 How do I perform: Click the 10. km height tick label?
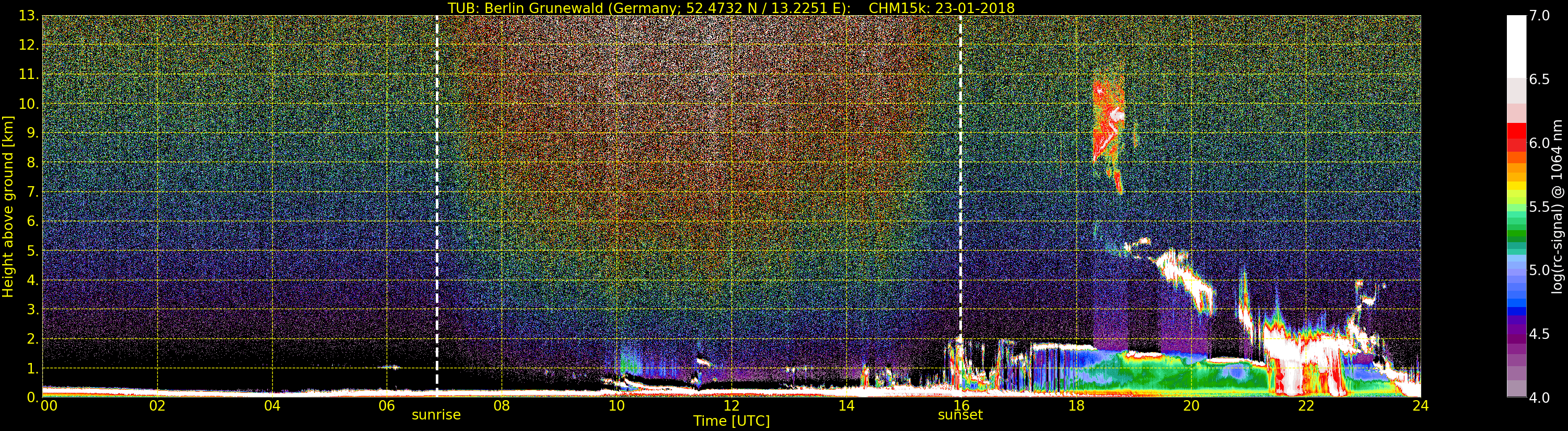[28, 104]
